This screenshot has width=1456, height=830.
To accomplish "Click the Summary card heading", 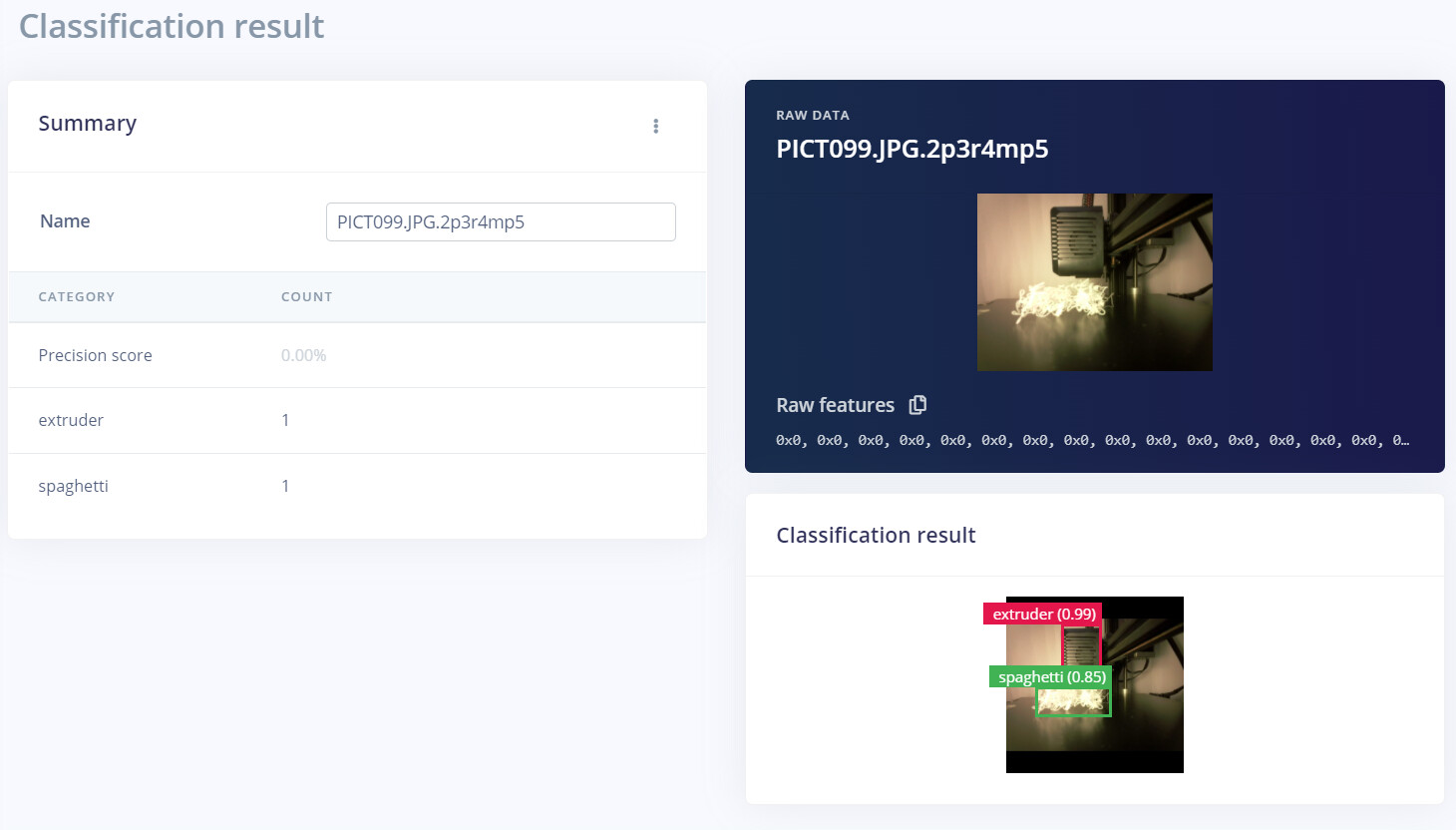I will coord(88,124).
